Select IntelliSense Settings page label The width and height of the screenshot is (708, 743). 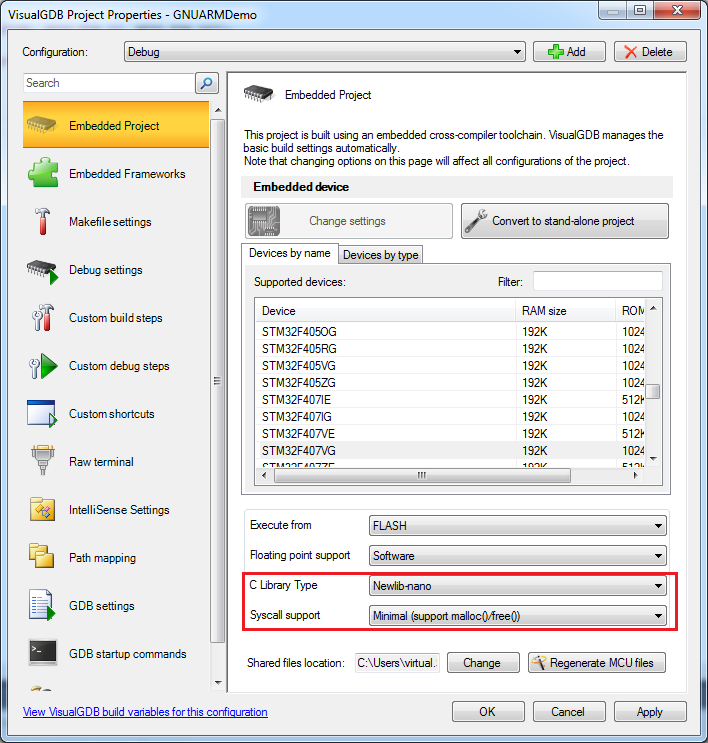click(x=119, y=510)
